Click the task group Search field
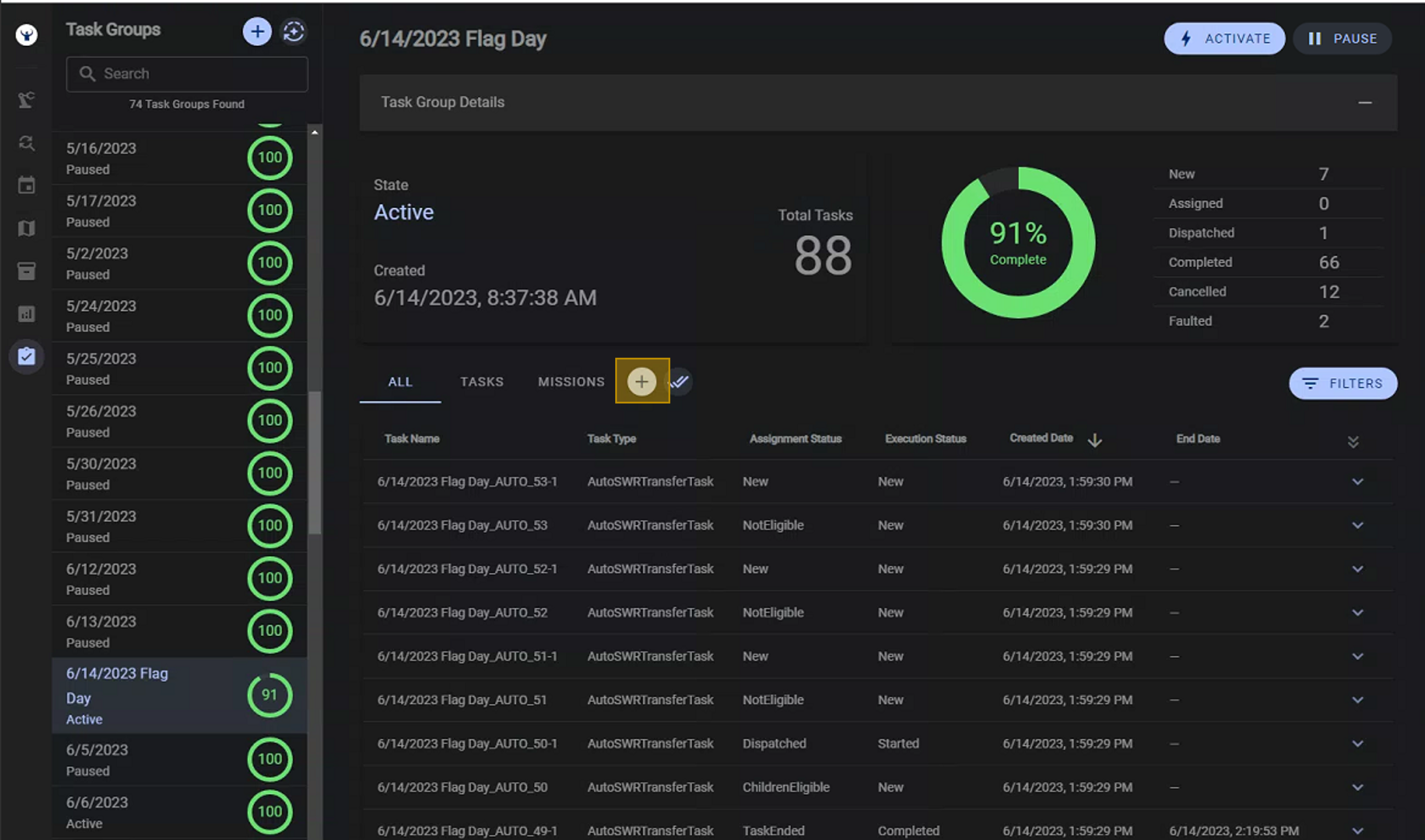 click(187, 73)
